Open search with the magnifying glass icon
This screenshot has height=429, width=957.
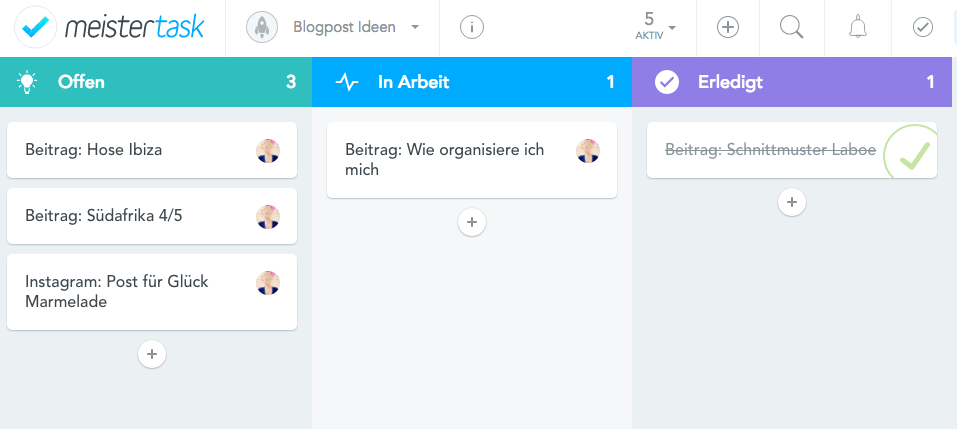(x=792, y=27)
